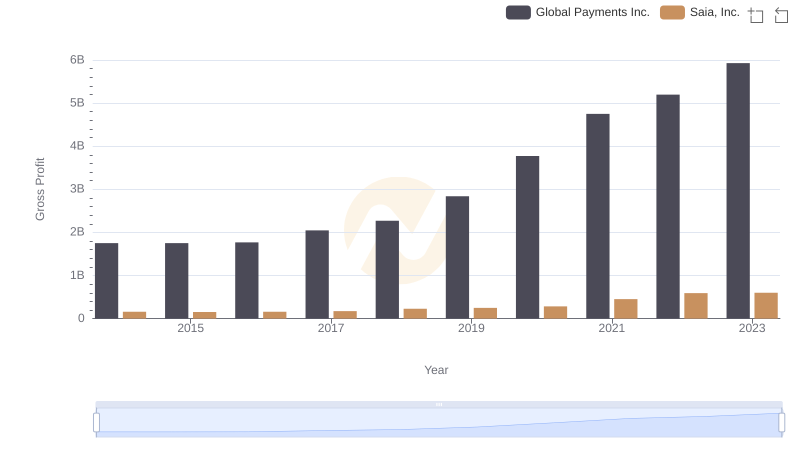Viewport: 800px width, 461px height.
Task: Click the zoom reset icon in chart toolbar
Action: click(x=781, y=15)
